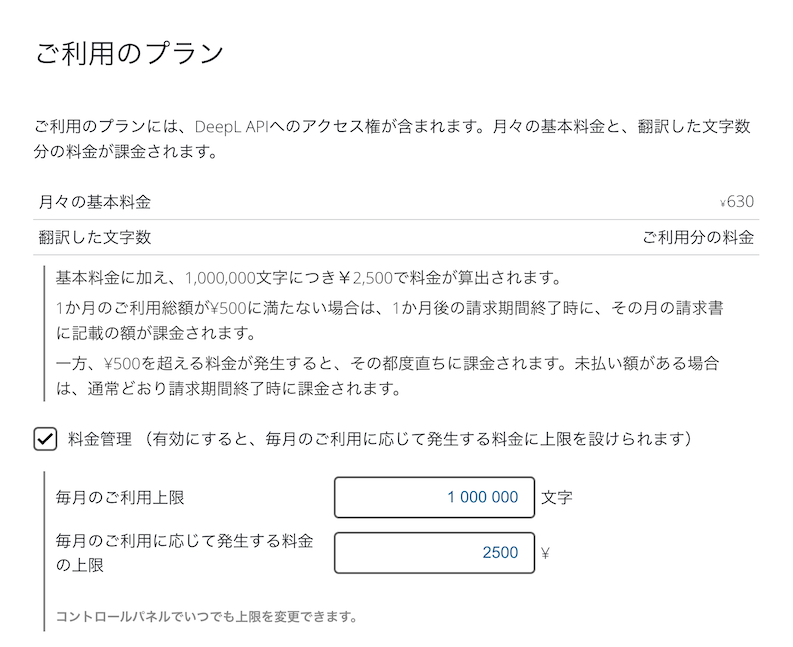793x647 pixels.
Task: Click the 料金管理 checkbox label text
Action: coord(100,439)
